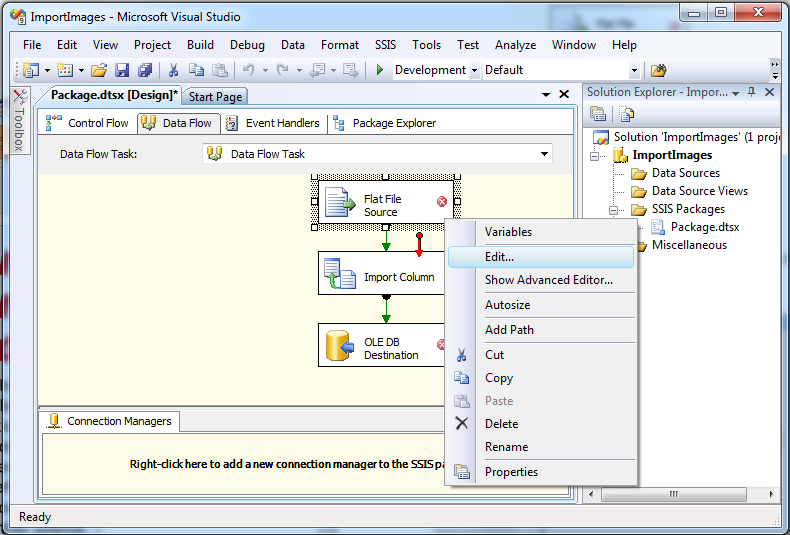Click the Show All Files icon in Solution Explorer
The height and width of the screenshot is (535, 790).
(627, 114)
